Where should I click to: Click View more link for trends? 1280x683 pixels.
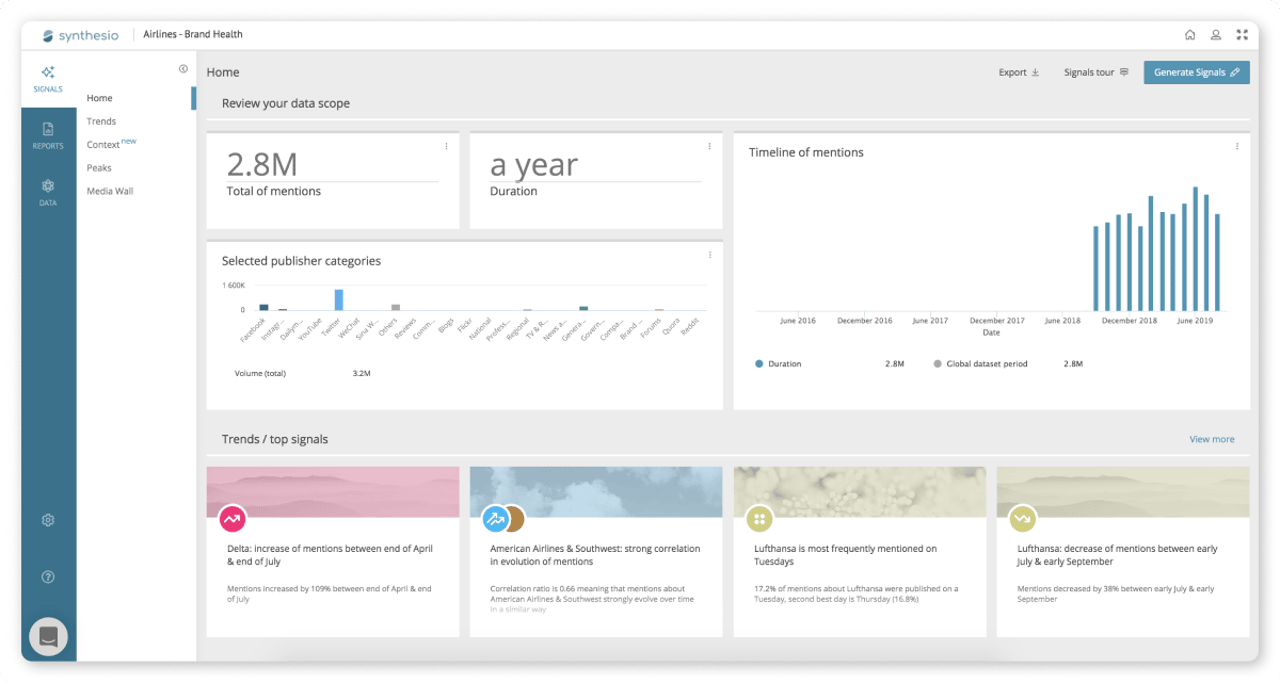click(1212, 439)
